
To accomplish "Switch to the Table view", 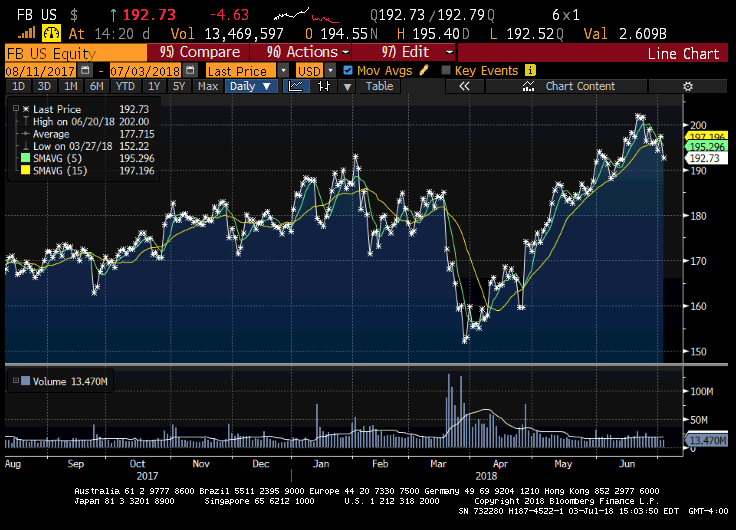I will (380, 86).
